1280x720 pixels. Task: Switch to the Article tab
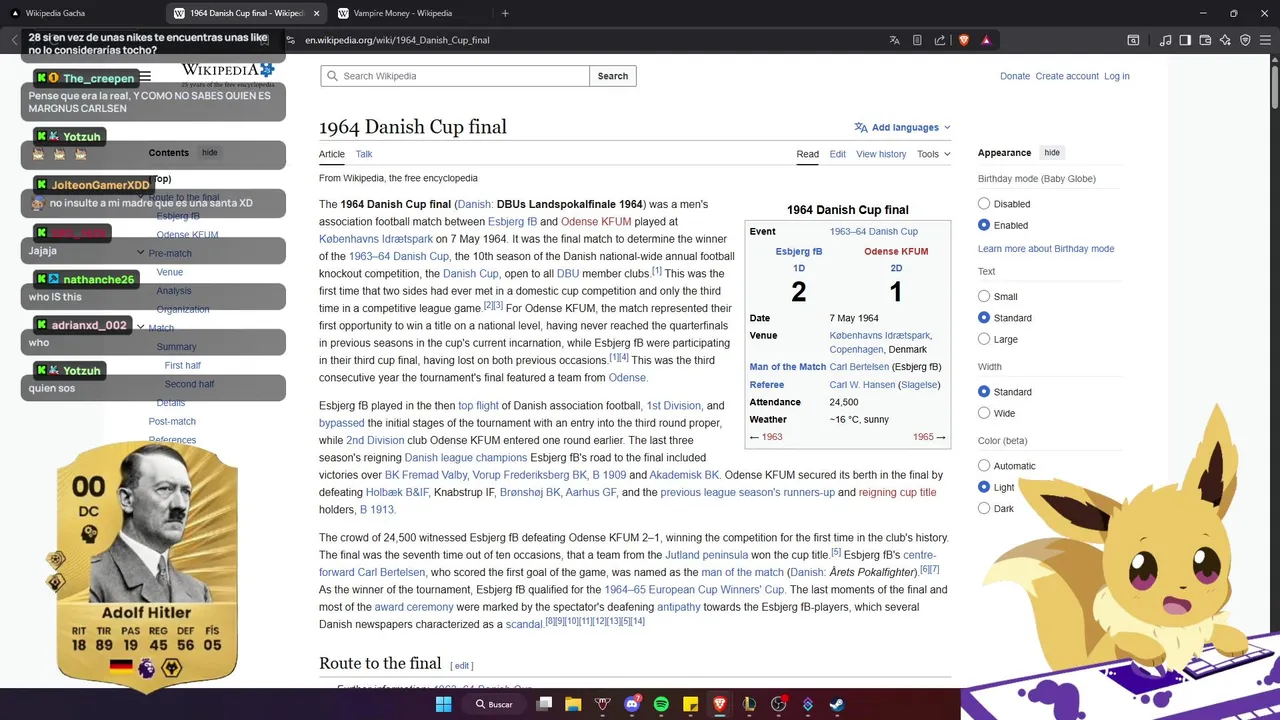coord(332,154)
